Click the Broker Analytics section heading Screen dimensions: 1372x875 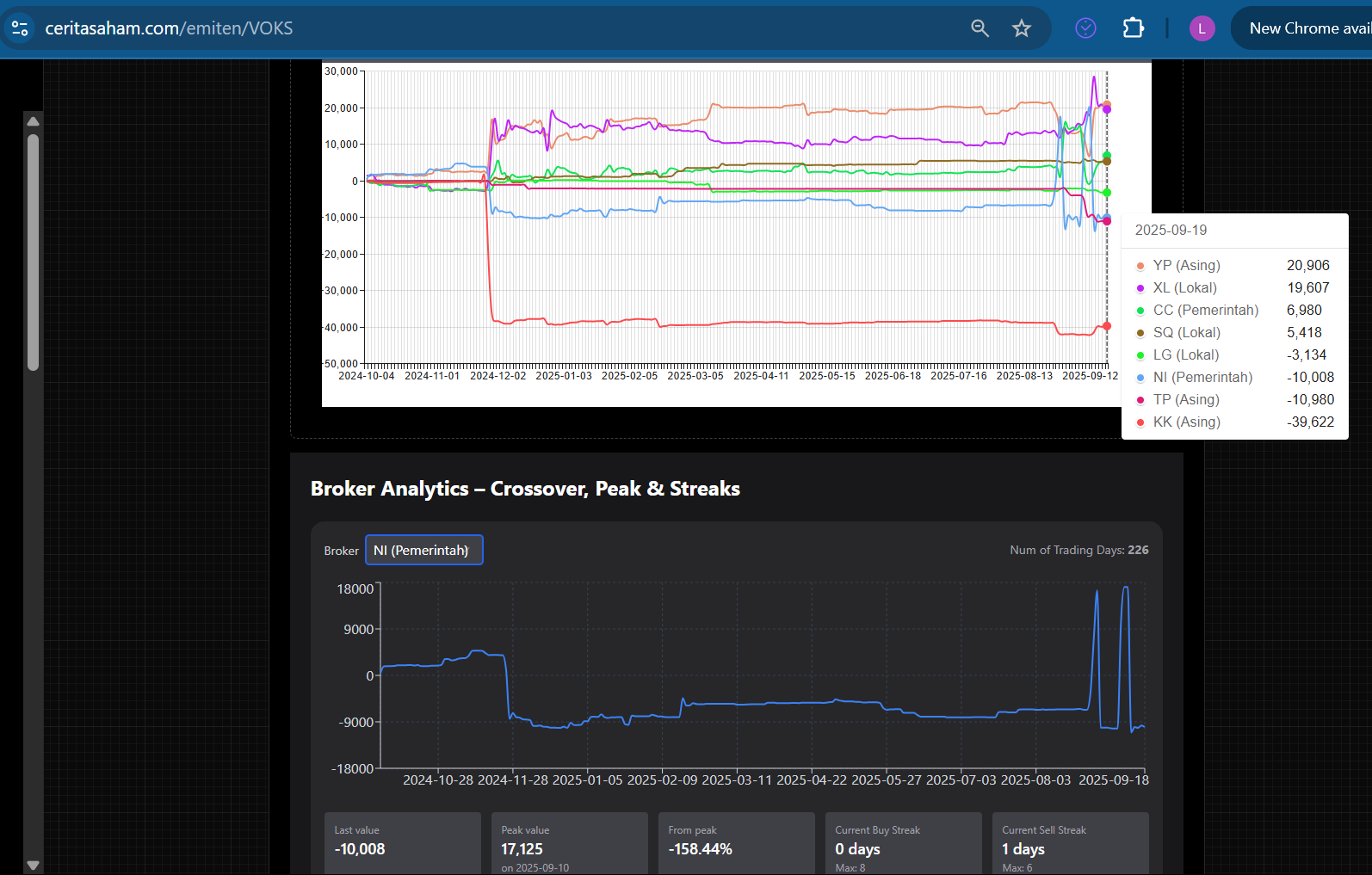(x=525, y=489)
